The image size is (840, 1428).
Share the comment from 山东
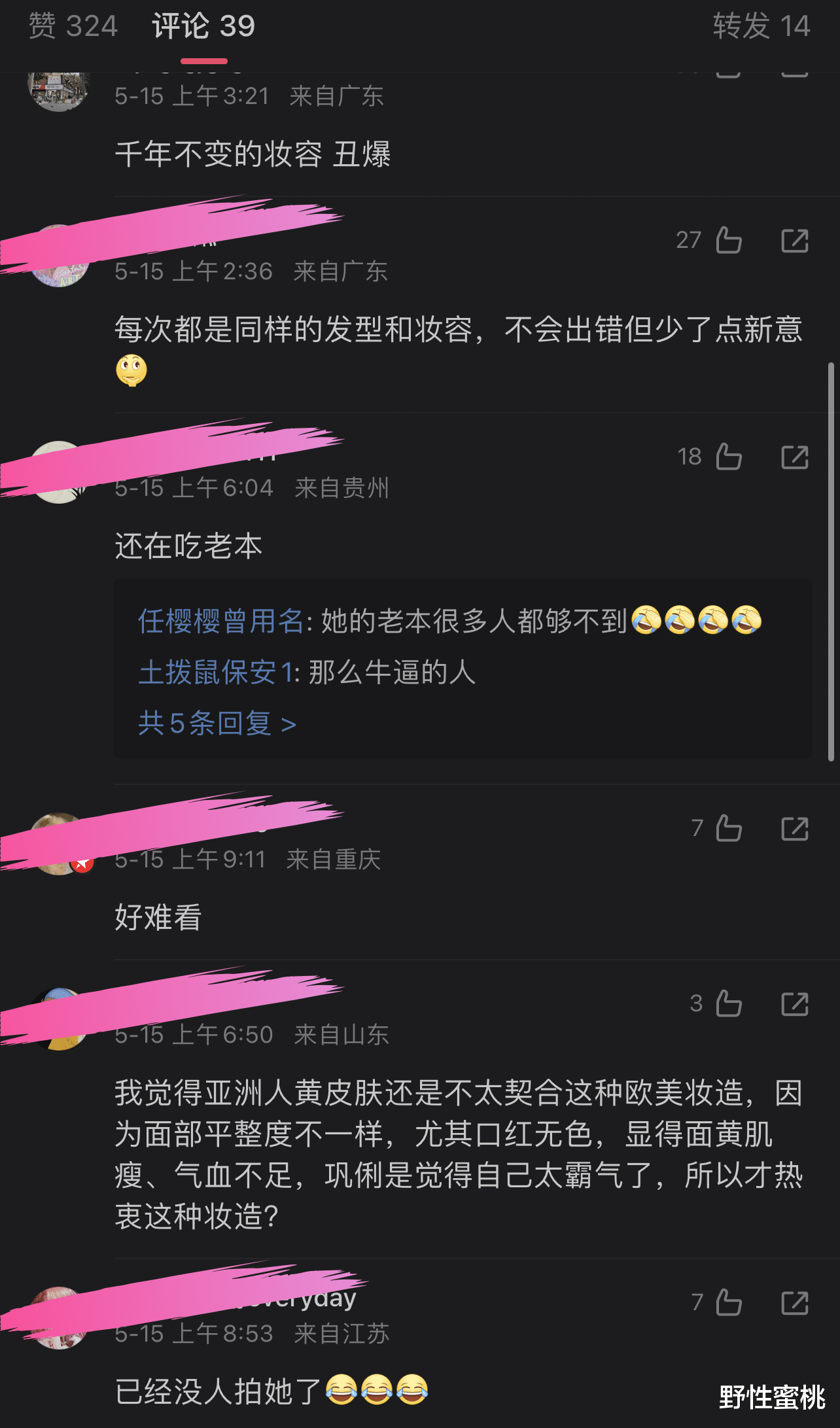coord(795,1003)
